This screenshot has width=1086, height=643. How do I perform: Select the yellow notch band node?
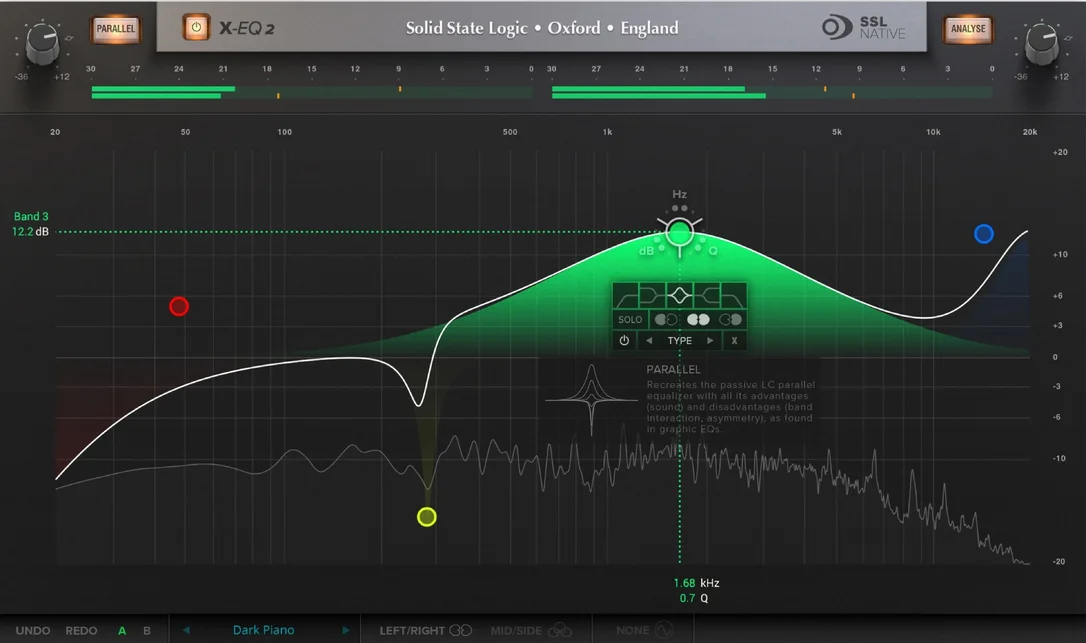(427, 517)
